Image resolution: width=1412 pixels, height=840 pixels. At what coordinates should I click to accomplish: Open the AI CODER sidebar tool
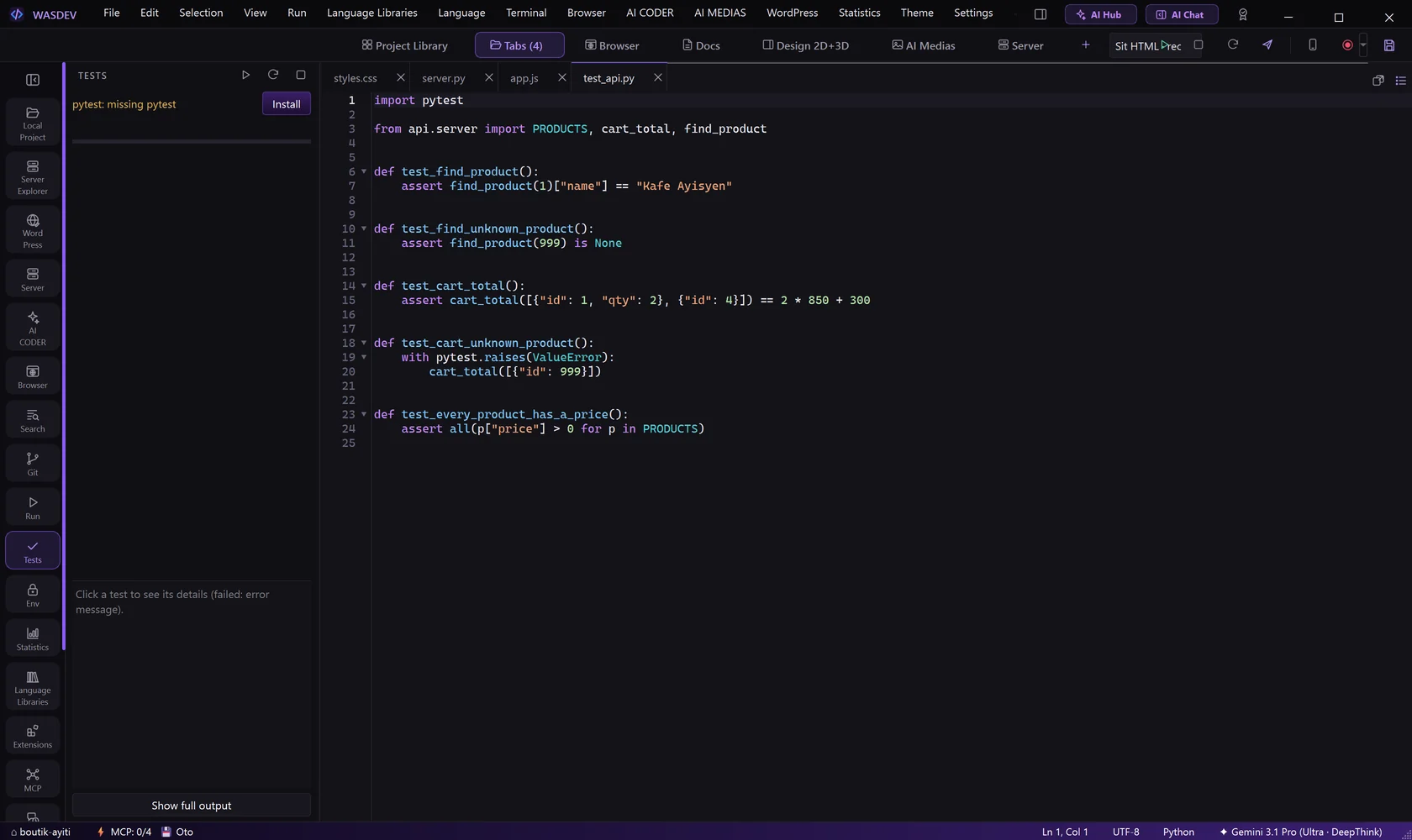32,328
